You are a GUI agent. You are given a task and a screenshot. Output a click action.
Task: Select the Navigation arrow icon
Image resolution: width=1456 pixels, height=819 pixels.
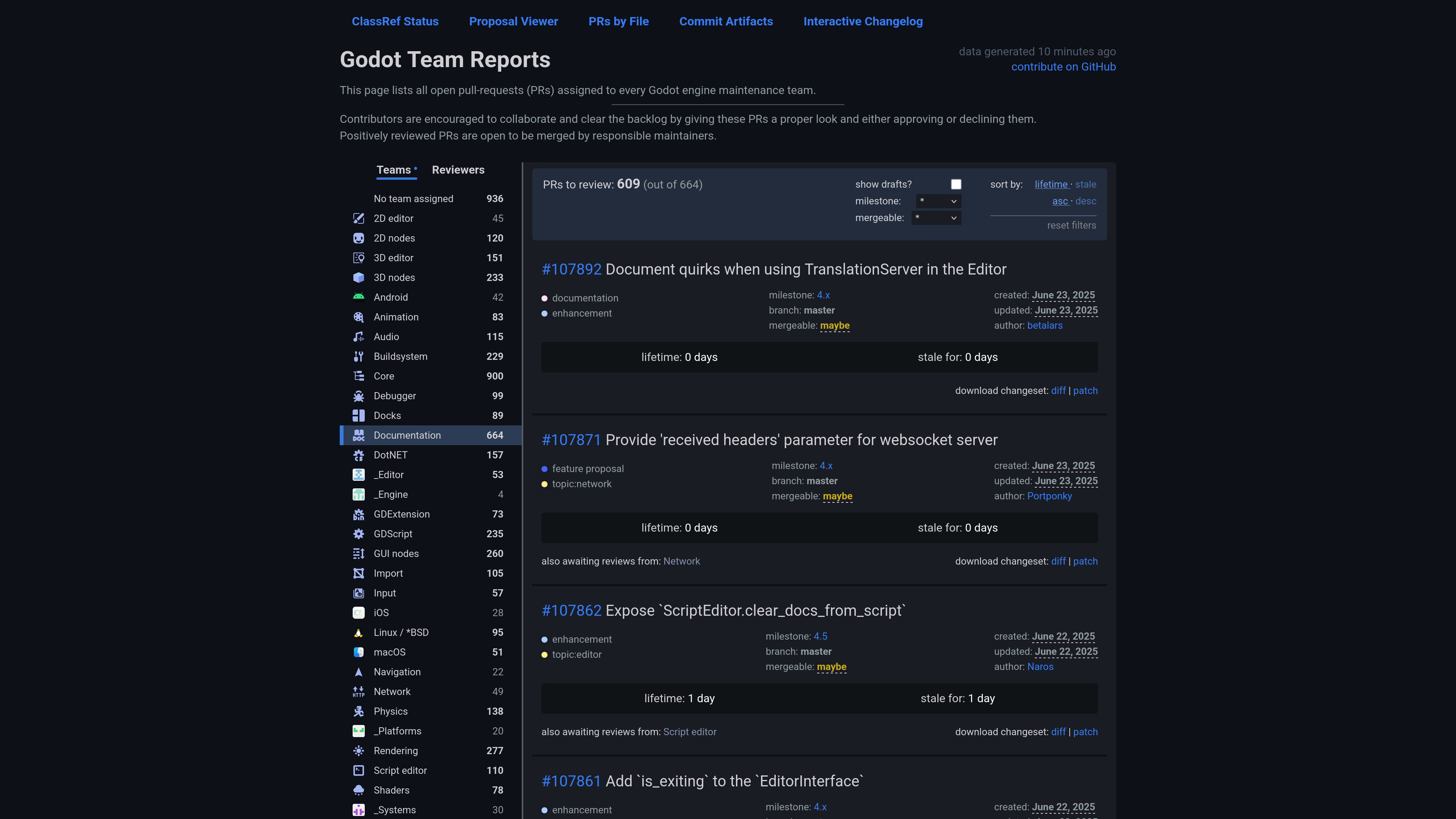coord(358,672)
